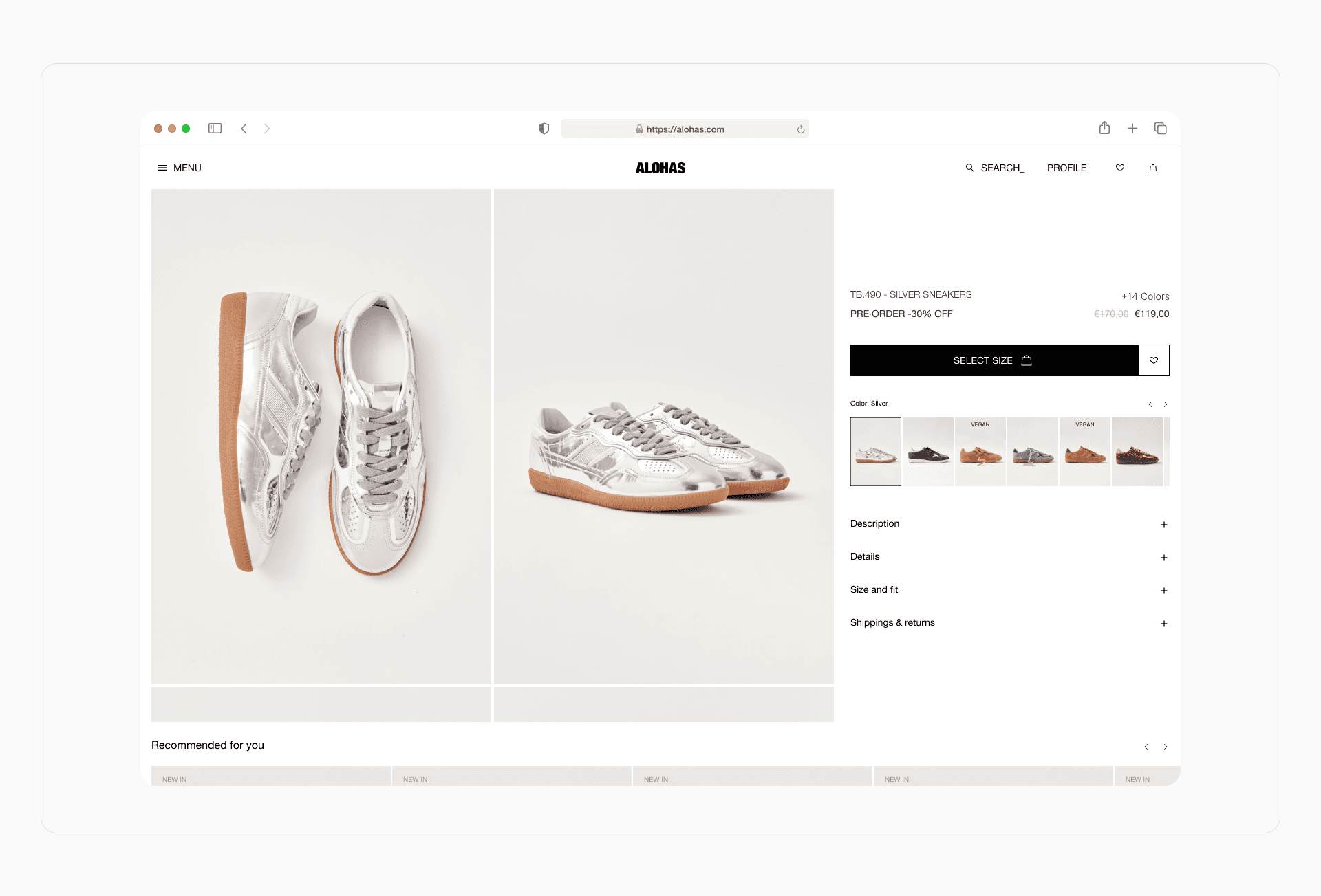The image size is (1321, 896).
Task: Open a new browser tab with plus icon
Action: tap(1132, 129)
